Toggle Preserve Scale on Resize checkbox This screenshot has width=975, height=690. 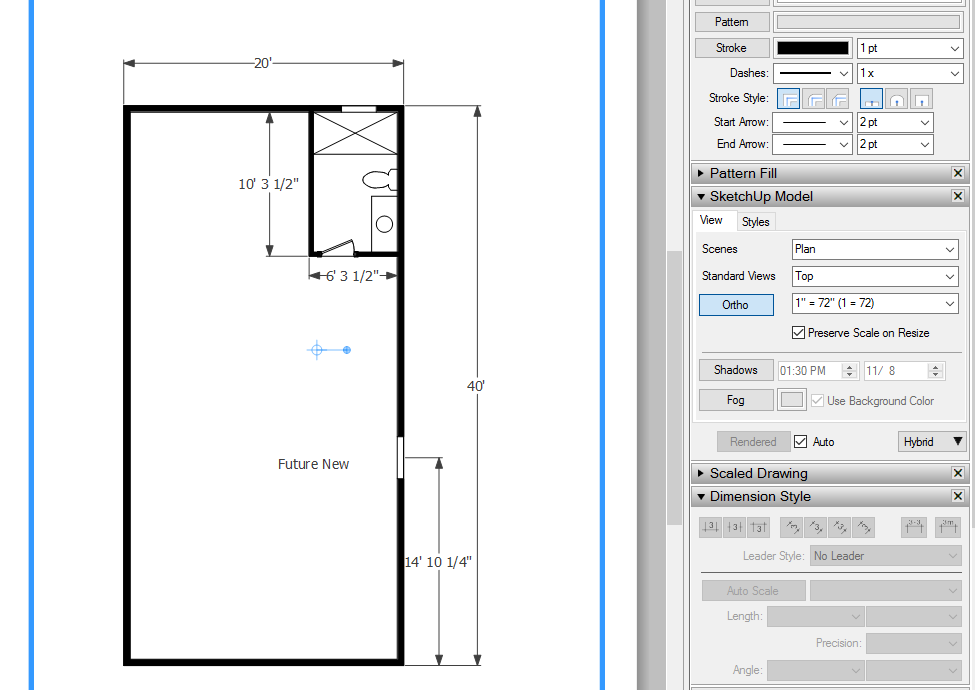798,333
